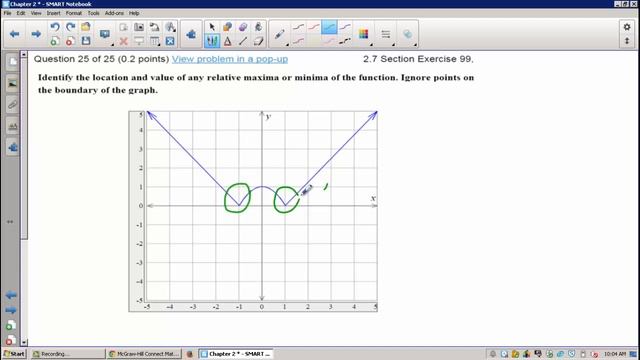Open the Screen Capture camera icon
The width and height of the screenshot is (640, 360).
(139, 27)
